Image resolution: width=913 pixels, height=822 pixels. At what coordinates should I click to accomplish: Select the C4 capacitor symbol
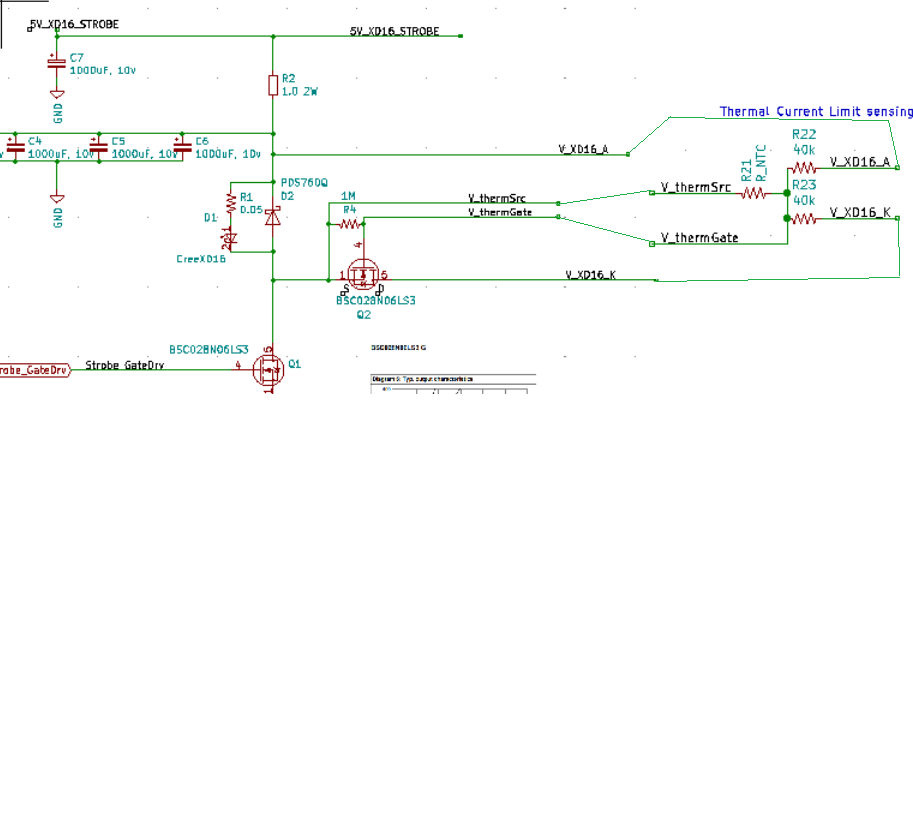coord(15,147)
